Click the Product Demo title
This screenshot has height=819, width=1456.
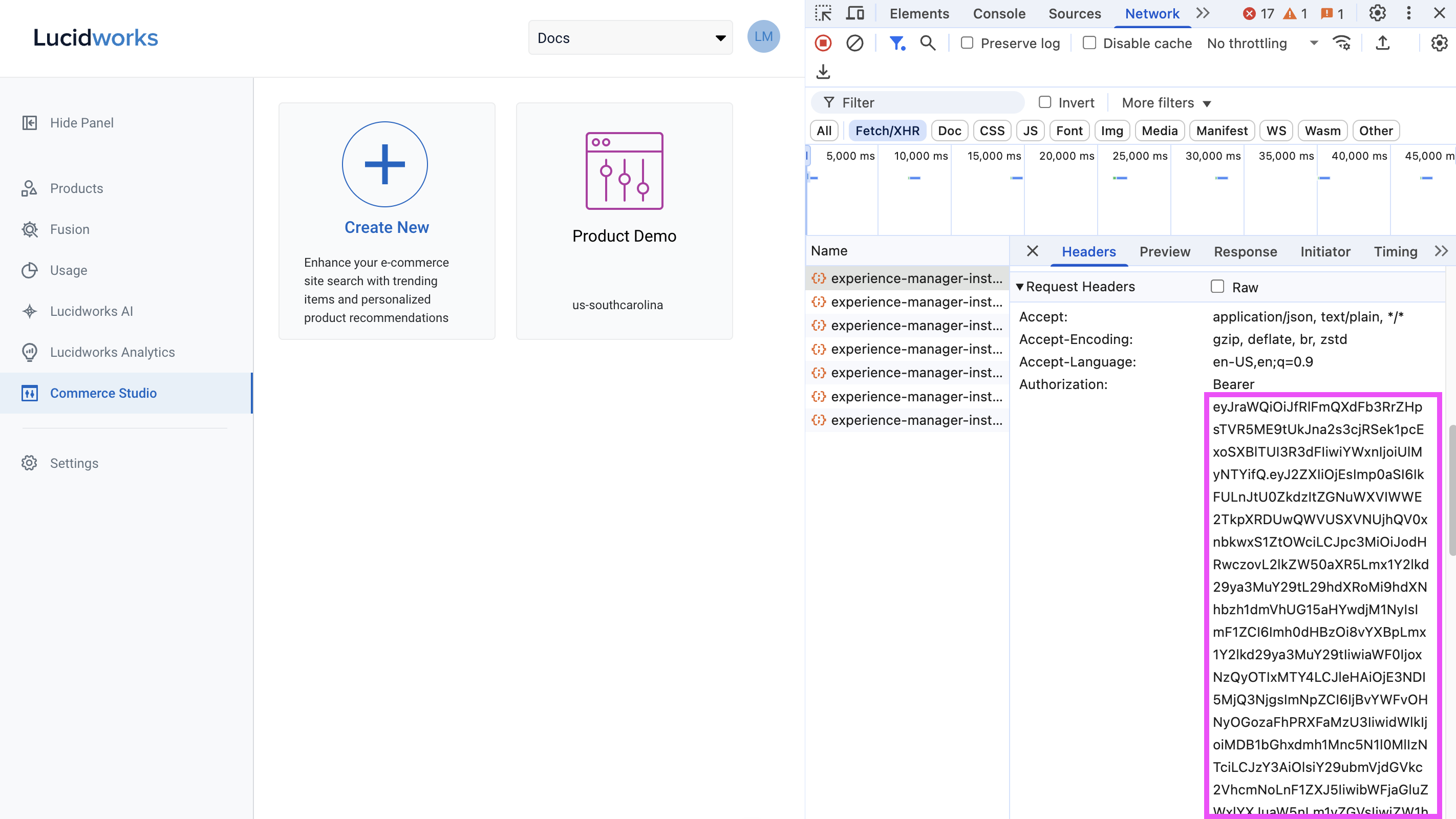click(x=624, y=235)
